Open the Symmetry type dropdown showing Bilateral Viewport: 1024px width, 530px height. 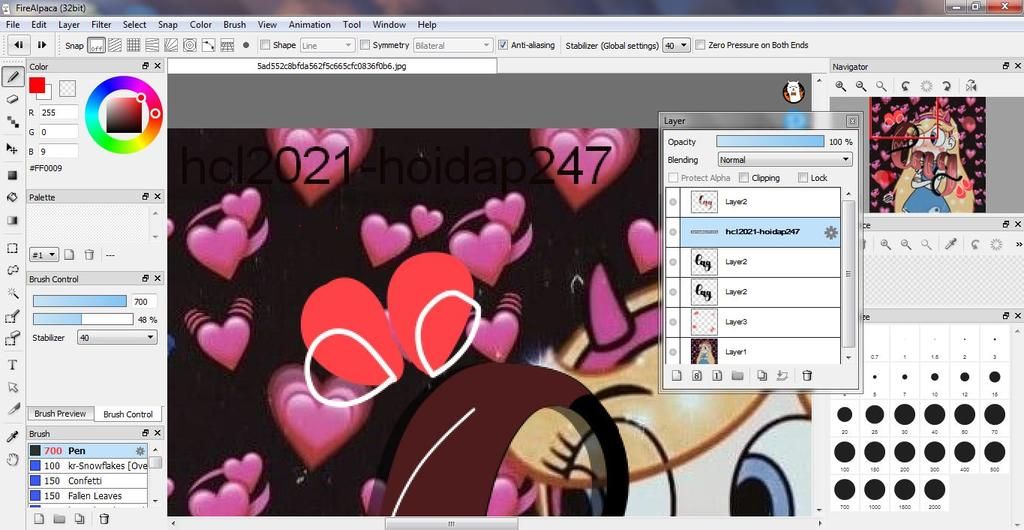pyautogui.click(x=453, y=46)
